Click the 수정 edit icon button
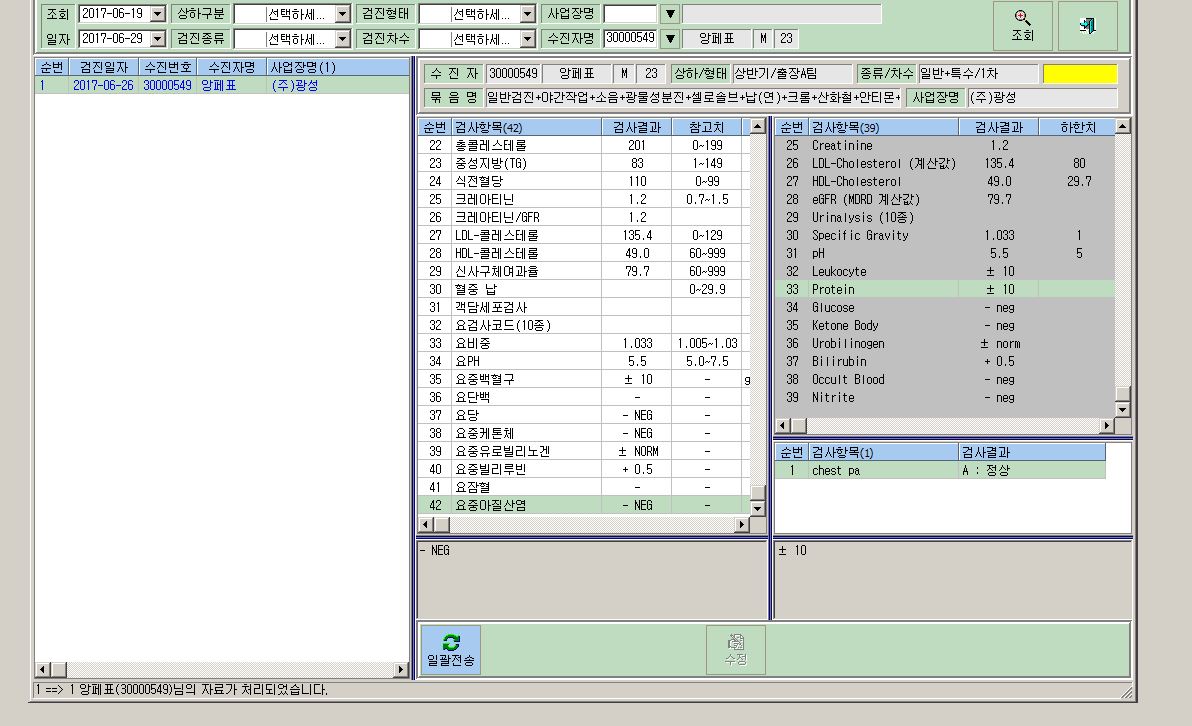The height and width of the screenshot is (726, 1192). (735, 650)
